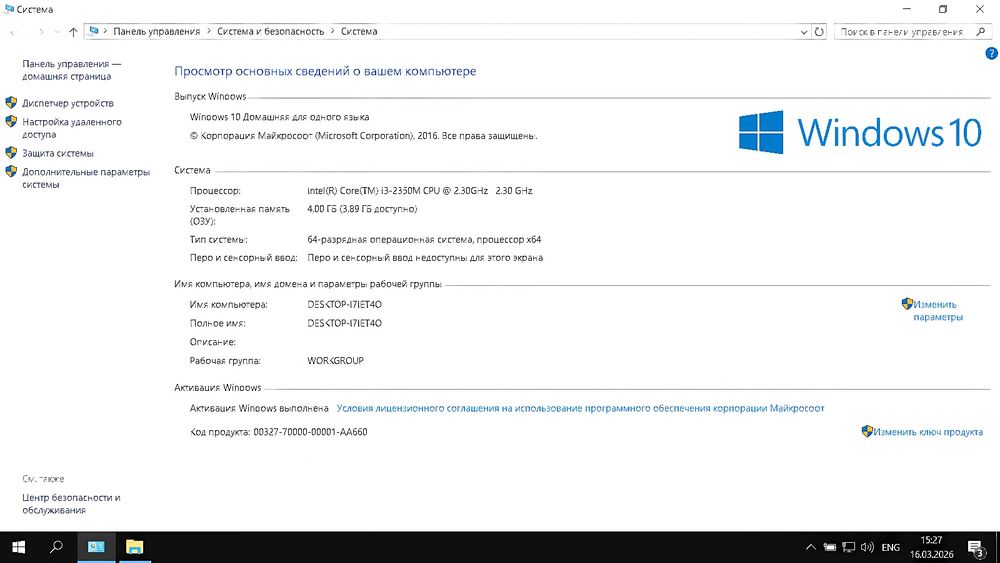Select WORKGROUP value text
This screenshot has height=563, width=1000.
[x=335, y=361]
